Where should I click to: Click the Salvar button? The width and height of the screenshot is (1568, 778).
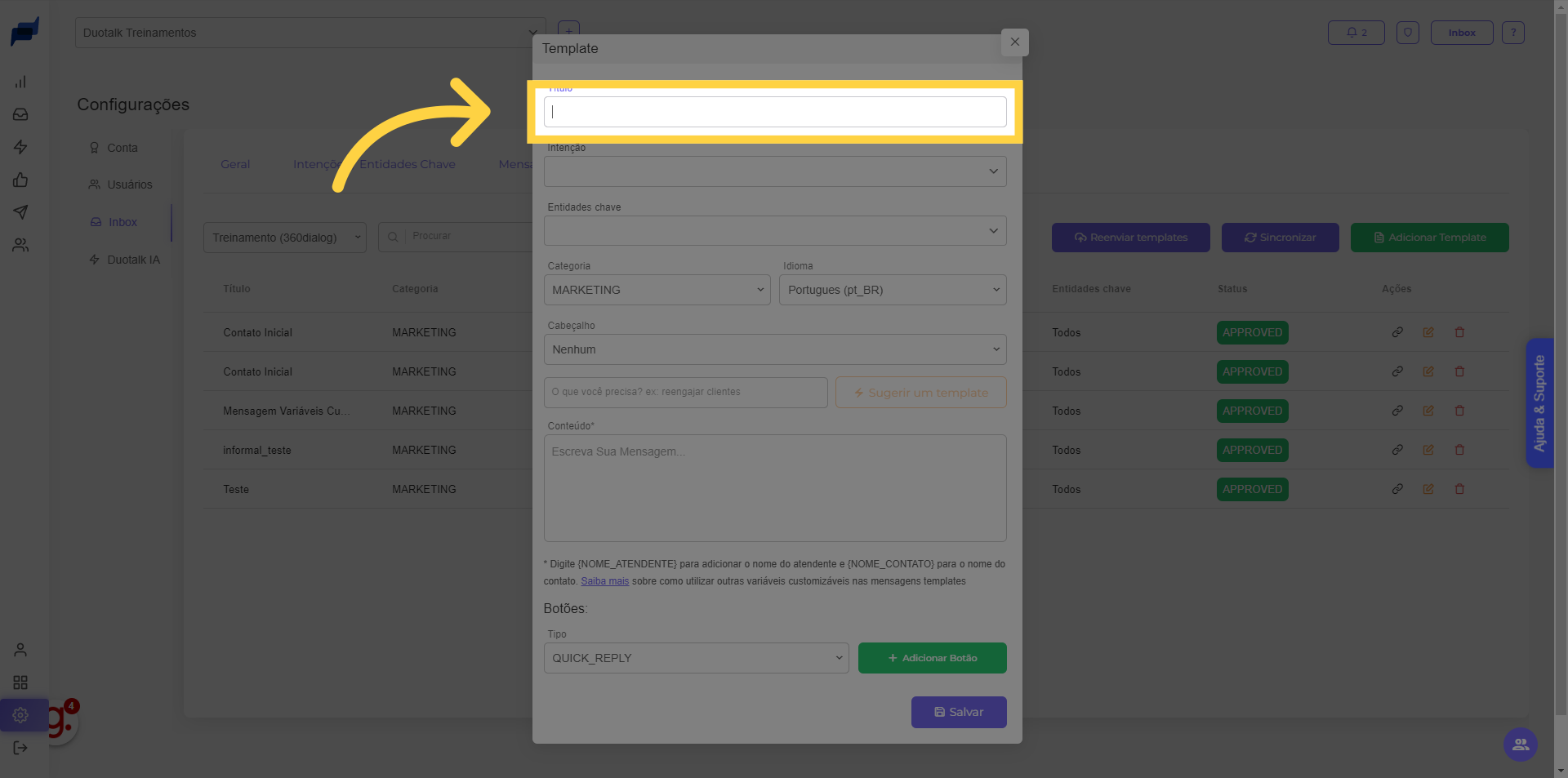click(x=958, y=712)
